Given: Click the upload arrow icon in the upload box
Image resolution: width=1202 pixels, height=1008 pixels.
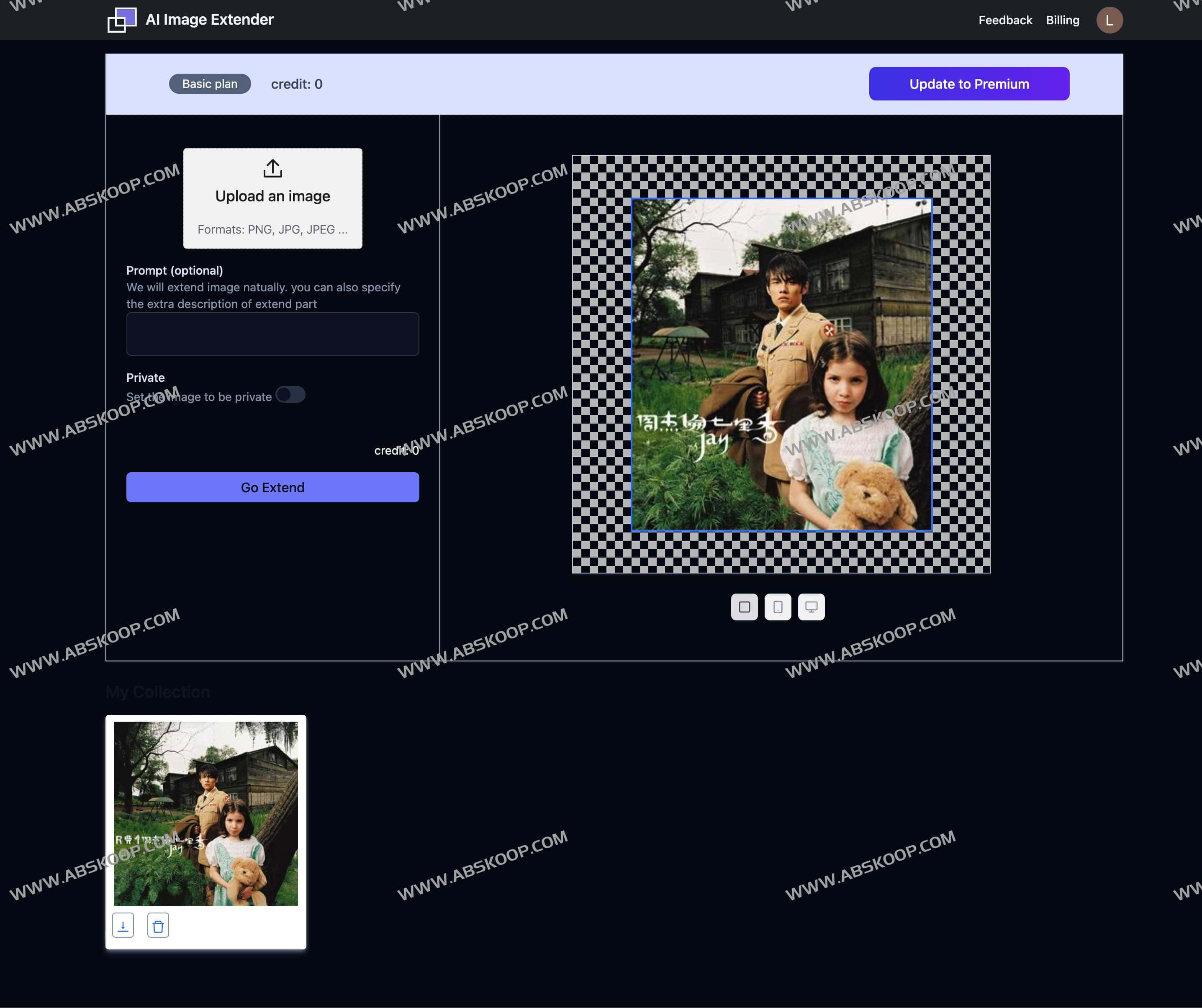Looking at the screenshot, I should click(272, 169).
